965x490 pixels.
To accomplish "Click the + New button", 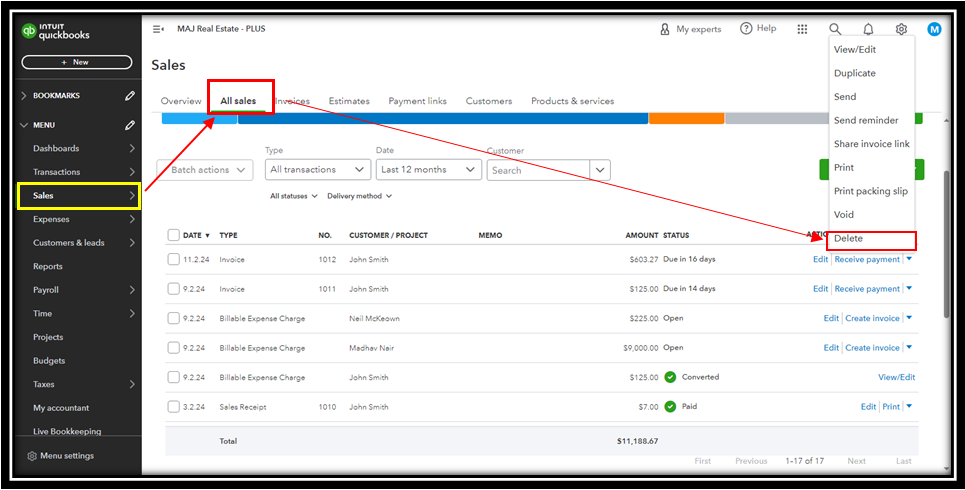I will [77, 62].
